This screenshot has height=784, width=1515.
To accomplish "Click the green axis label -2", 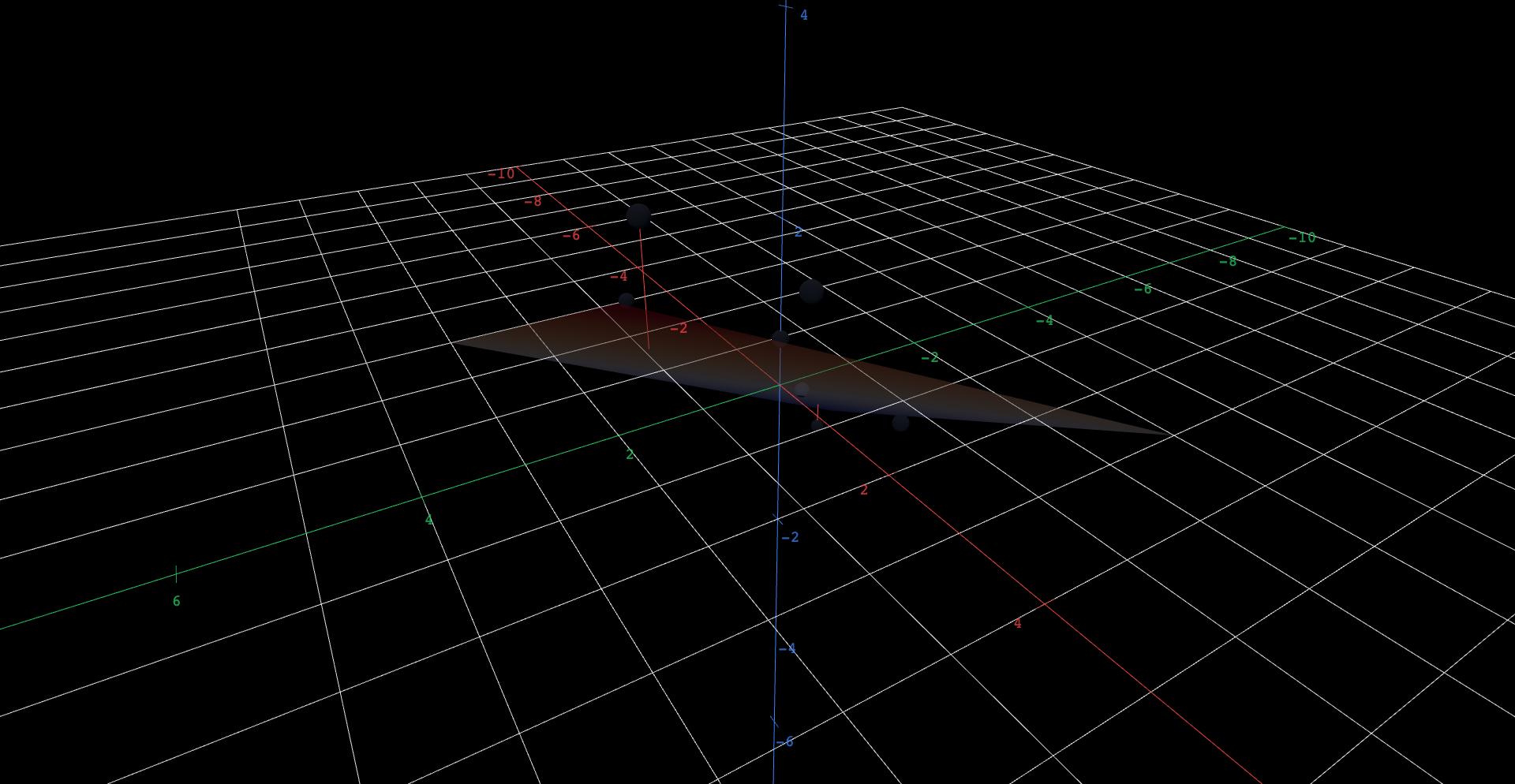I will coord(930,357).
